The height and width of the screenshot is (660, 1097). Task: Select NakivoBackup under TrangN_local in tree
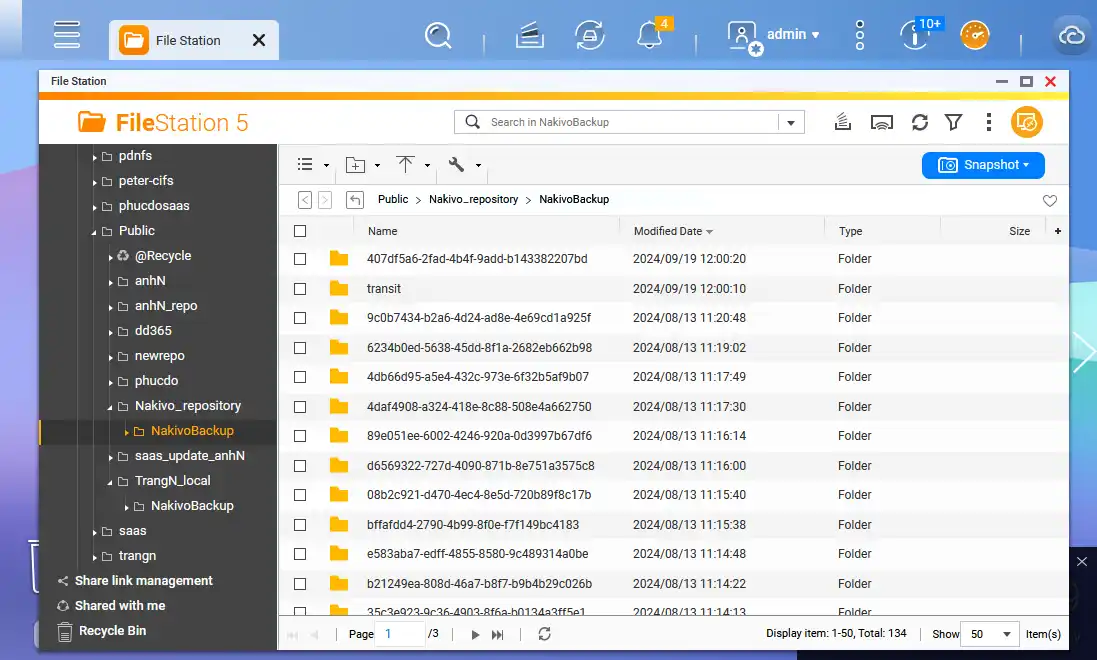[x=192, y=506]
